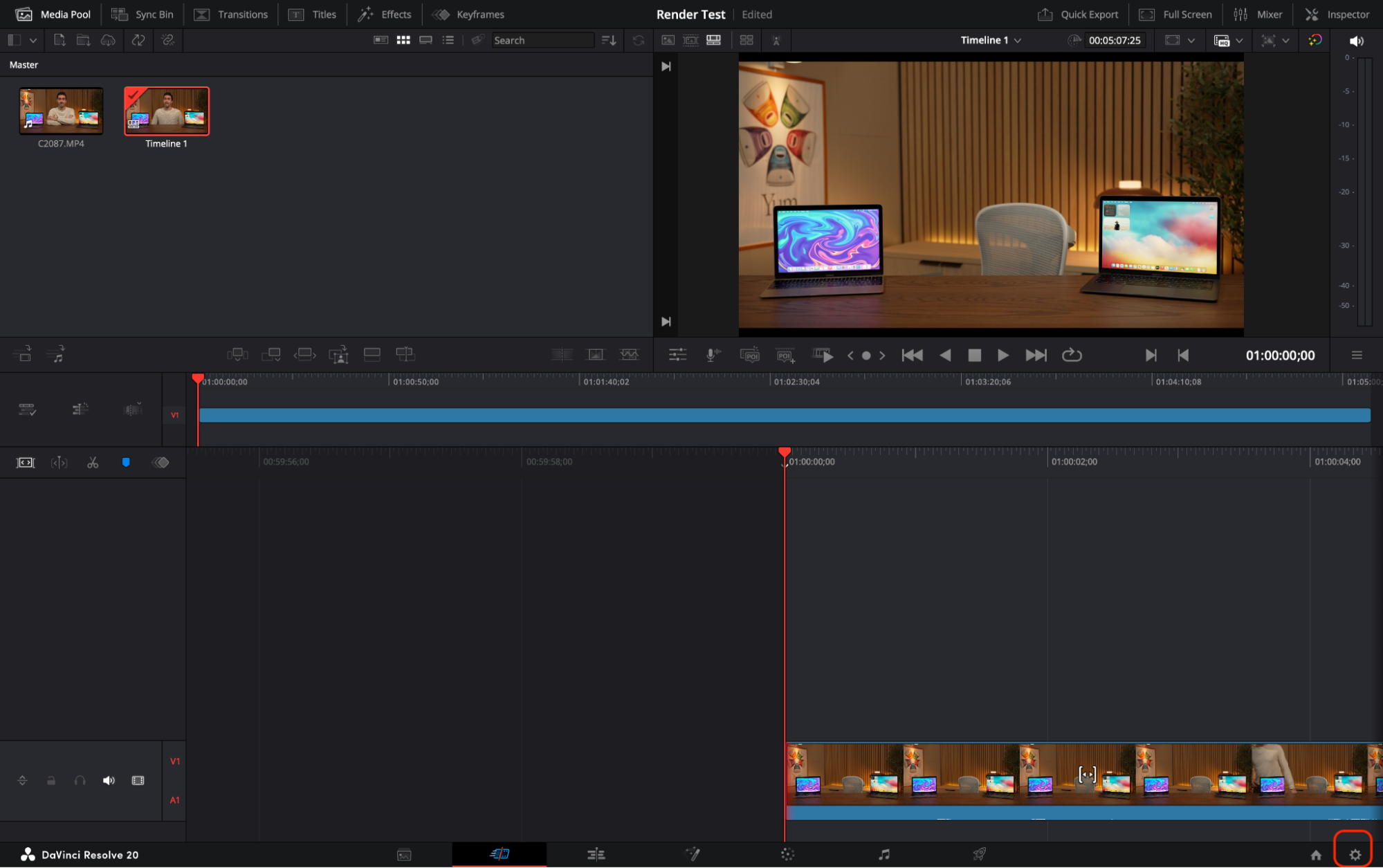Image resolution: width=1383 pixels, height=868 pixels.
Task: Click the blue flag color marker
Action: (126, 463)
